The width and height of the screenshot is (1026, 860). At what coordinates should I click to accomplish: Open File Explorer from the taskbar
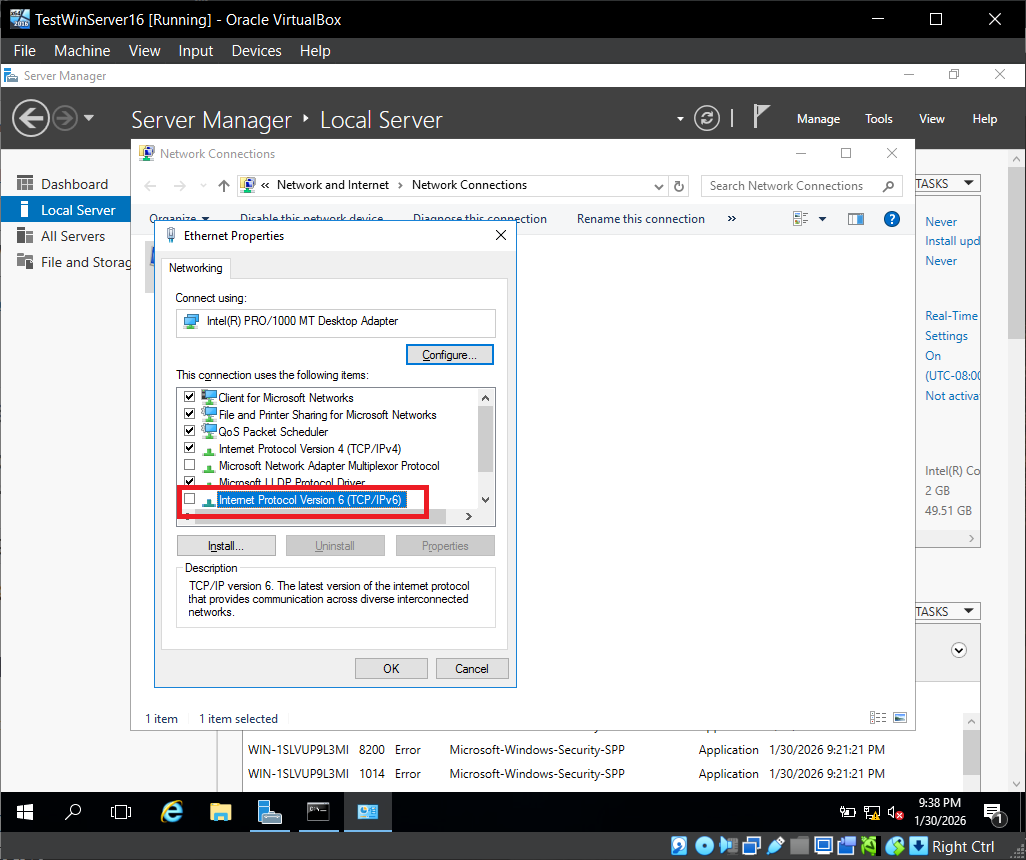click(220, 812)
